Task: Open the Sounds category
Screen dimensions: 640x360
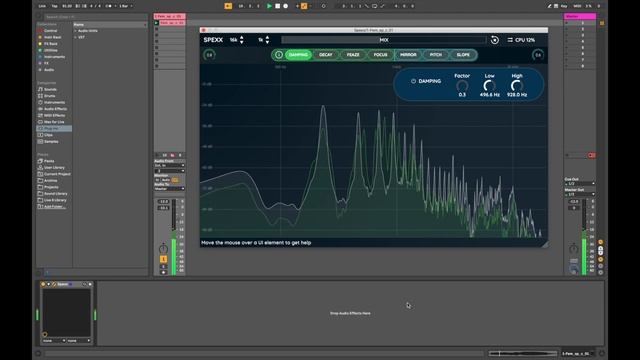Action: click(50, 89)
